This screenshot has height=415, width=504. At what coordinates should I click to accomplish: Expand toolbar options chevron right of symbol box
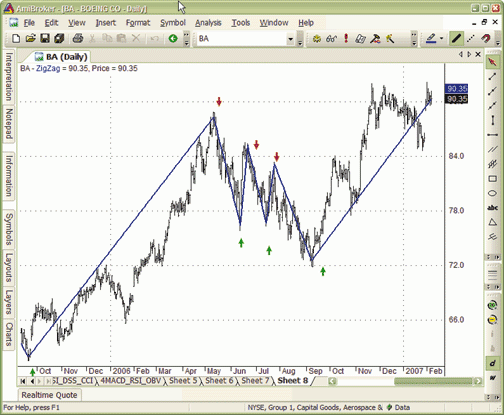(x=300, y=39)
